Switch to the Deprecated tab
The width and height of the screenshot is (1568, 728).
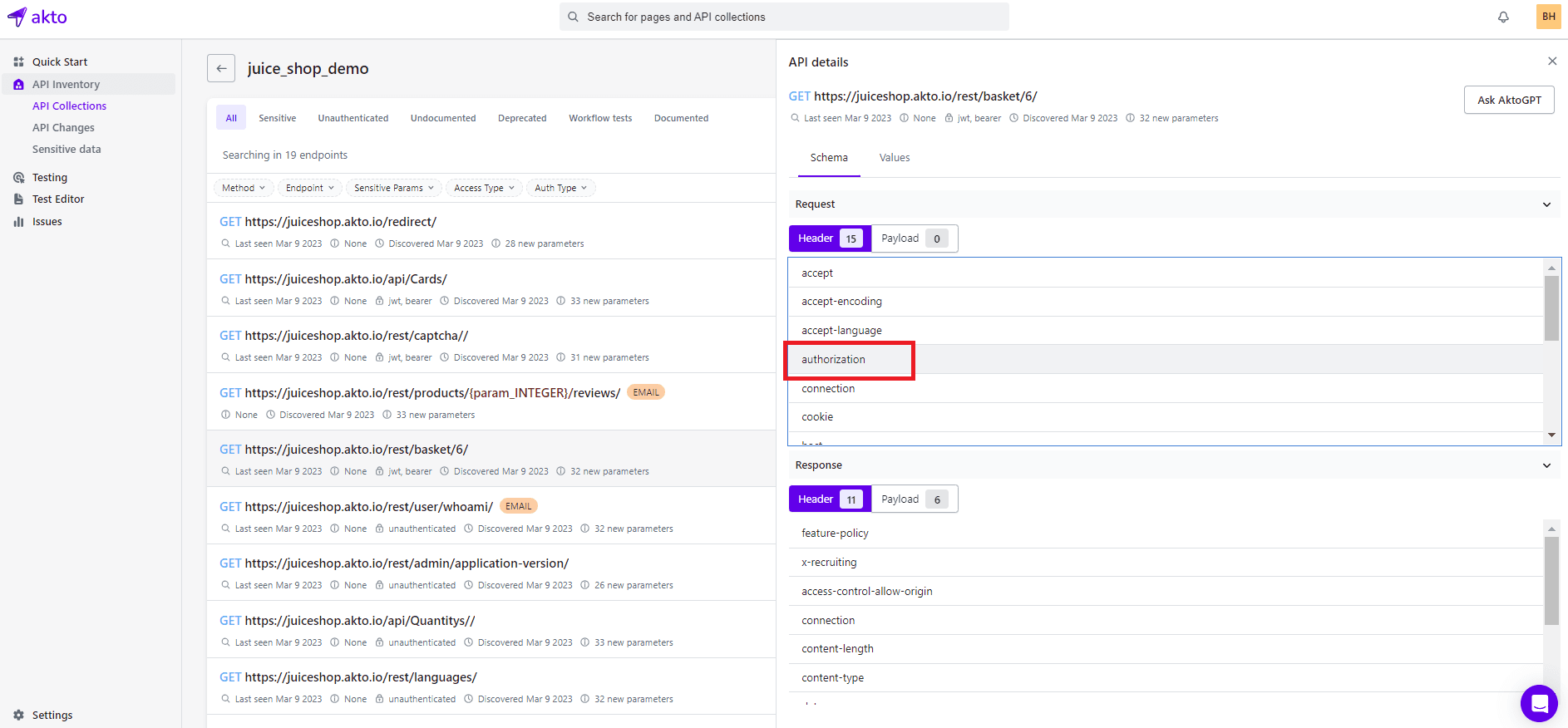pos(522,118)
